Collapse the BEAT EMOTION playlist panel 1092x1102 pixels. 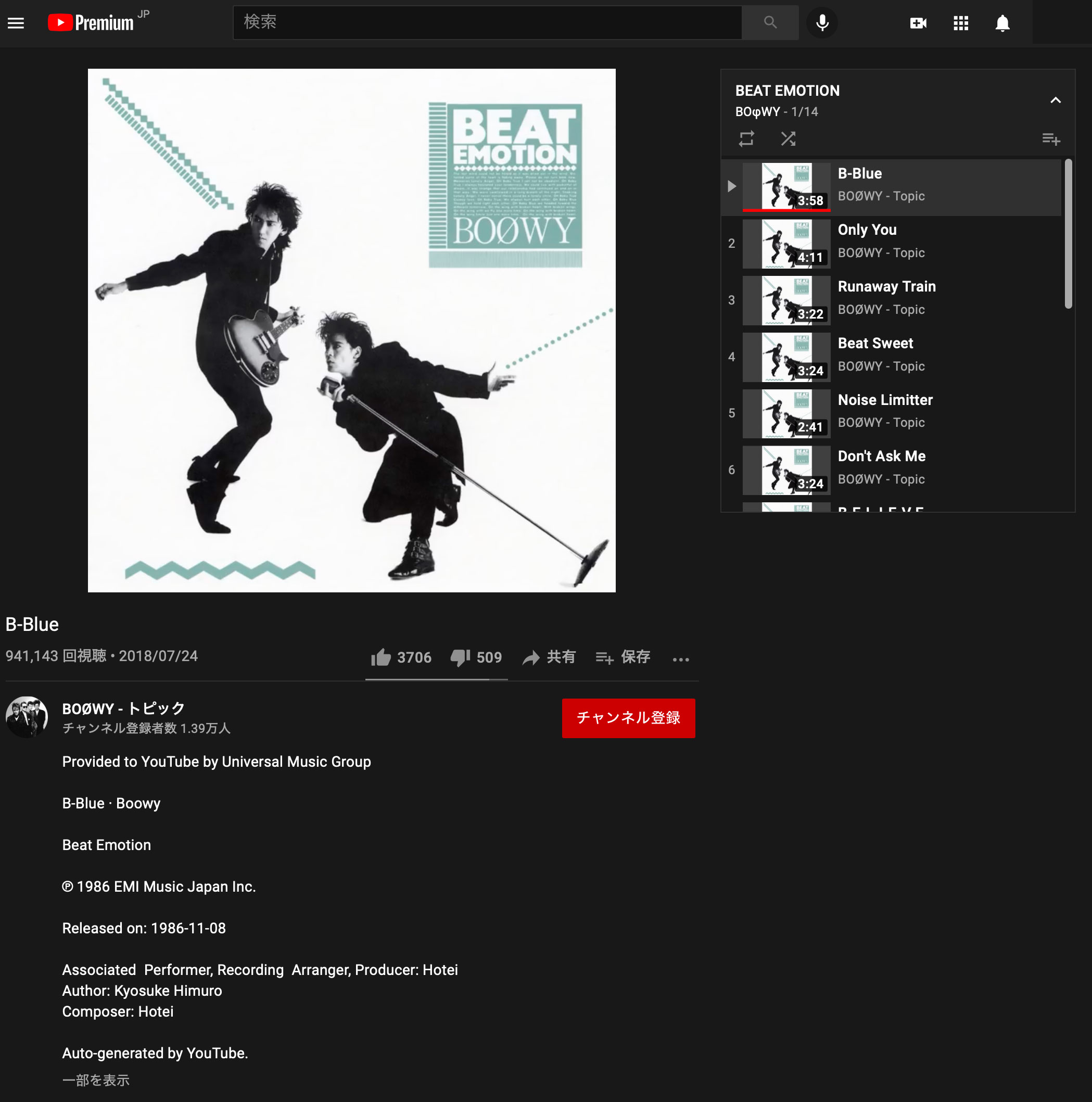click(x=1055, y=100)
